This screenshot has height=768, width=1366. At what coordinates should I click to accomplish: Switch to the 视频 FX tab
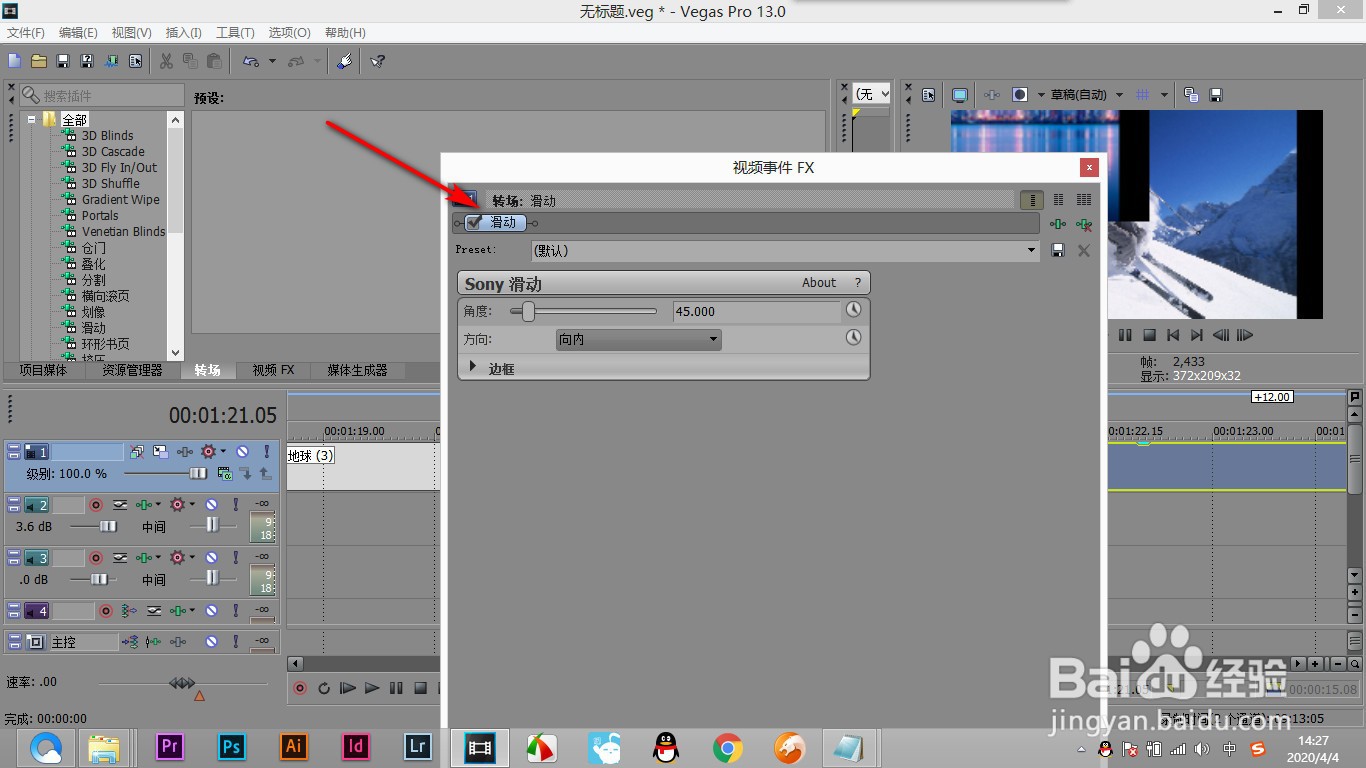click(x=273, y=370)
